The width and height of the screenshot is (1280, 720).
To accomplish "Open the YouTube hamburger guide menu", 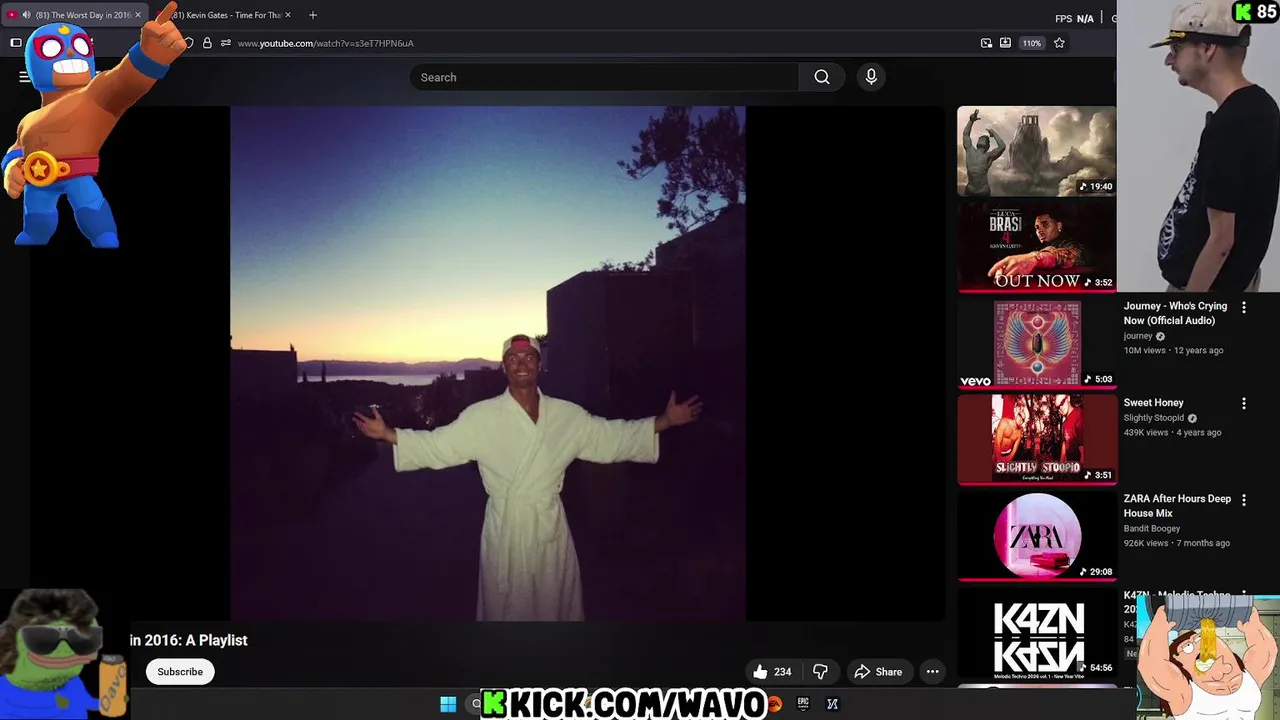I will pyautogui.click(x=25, y=77).
